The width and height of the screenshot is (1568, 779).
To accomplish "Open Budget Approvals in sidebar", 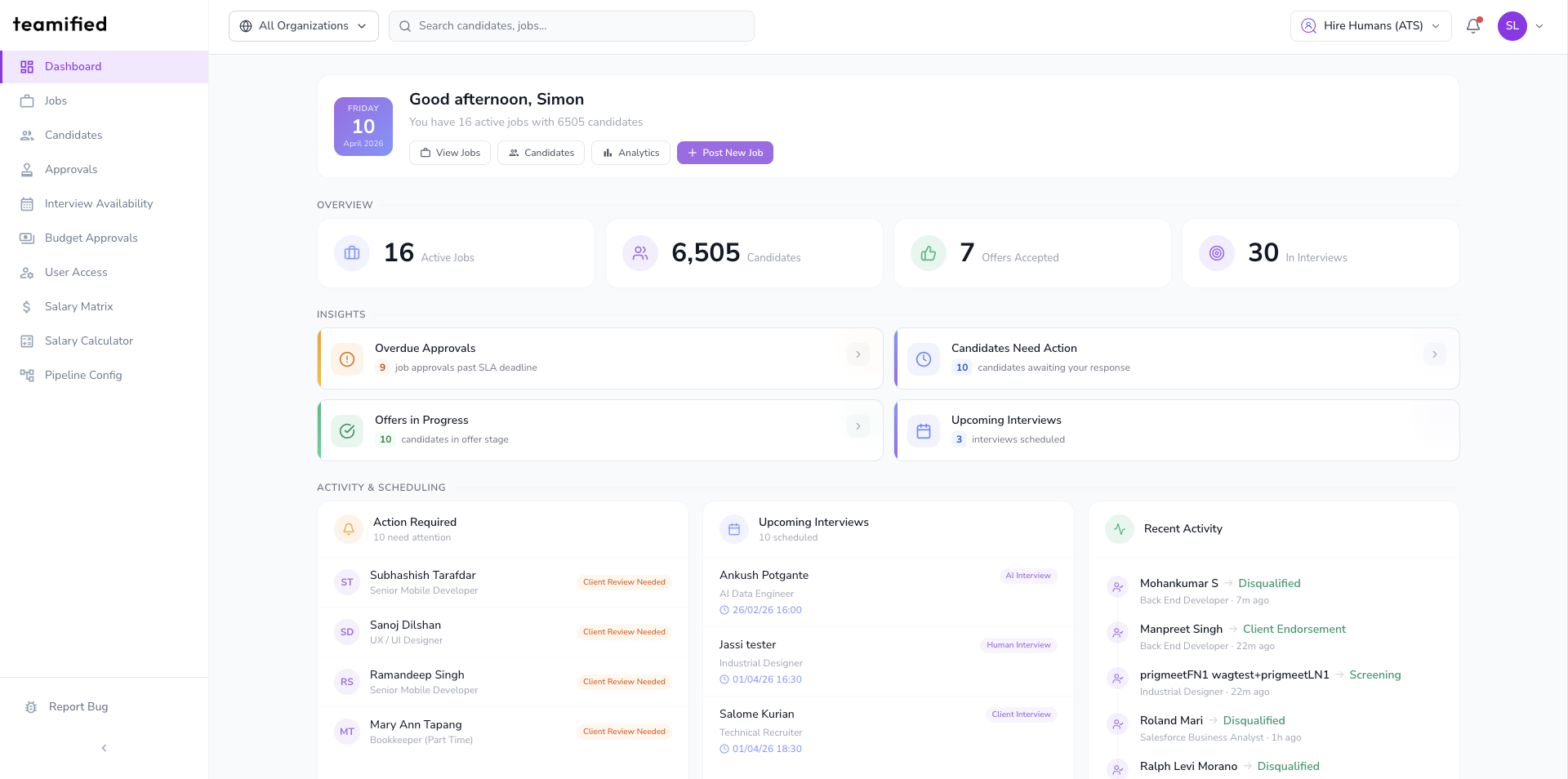I will coord(91,238).
